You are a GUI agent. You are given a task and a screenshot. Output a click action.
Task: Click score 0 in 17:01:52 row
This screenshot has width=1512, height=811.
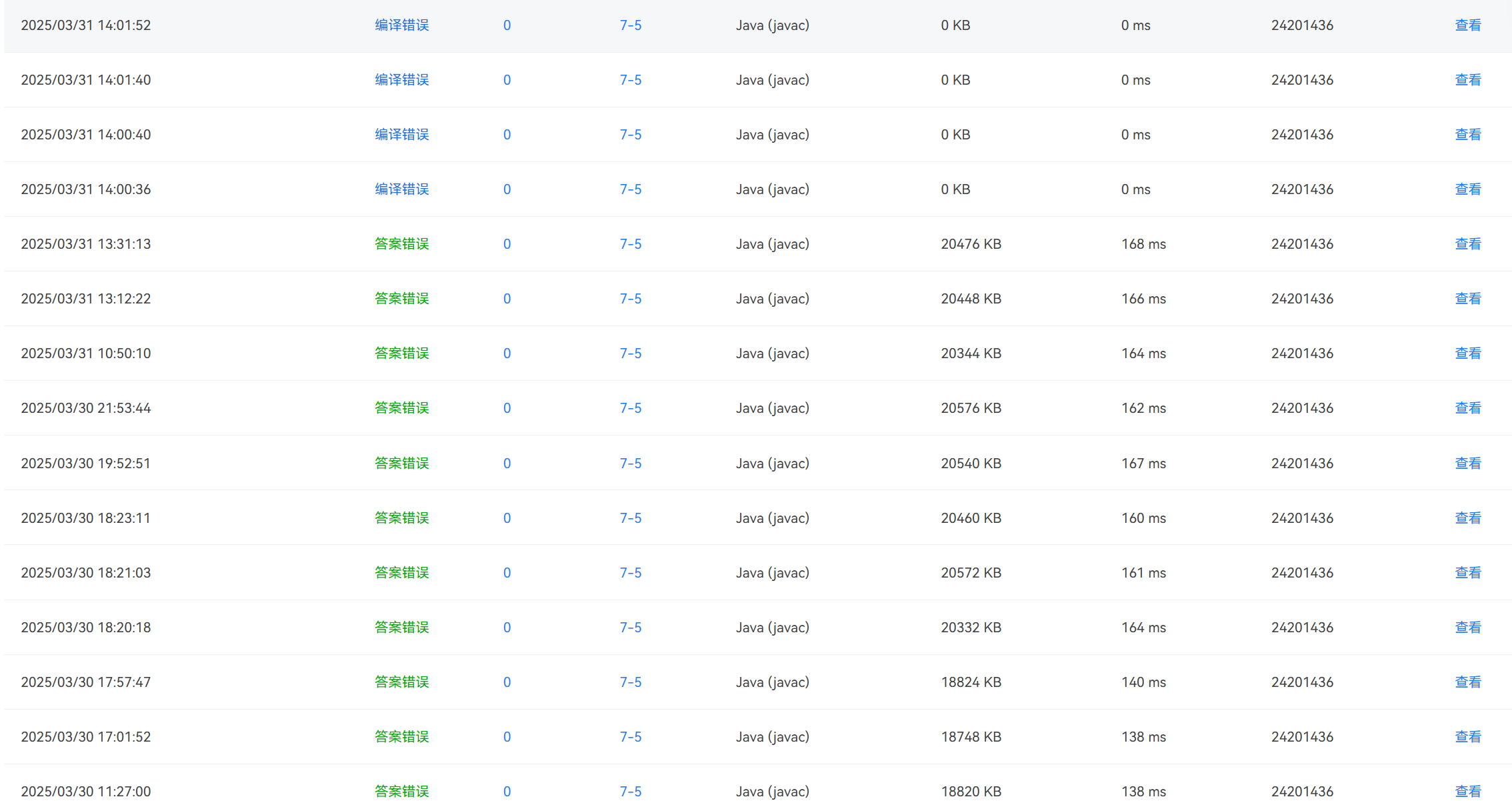(507, 736)
